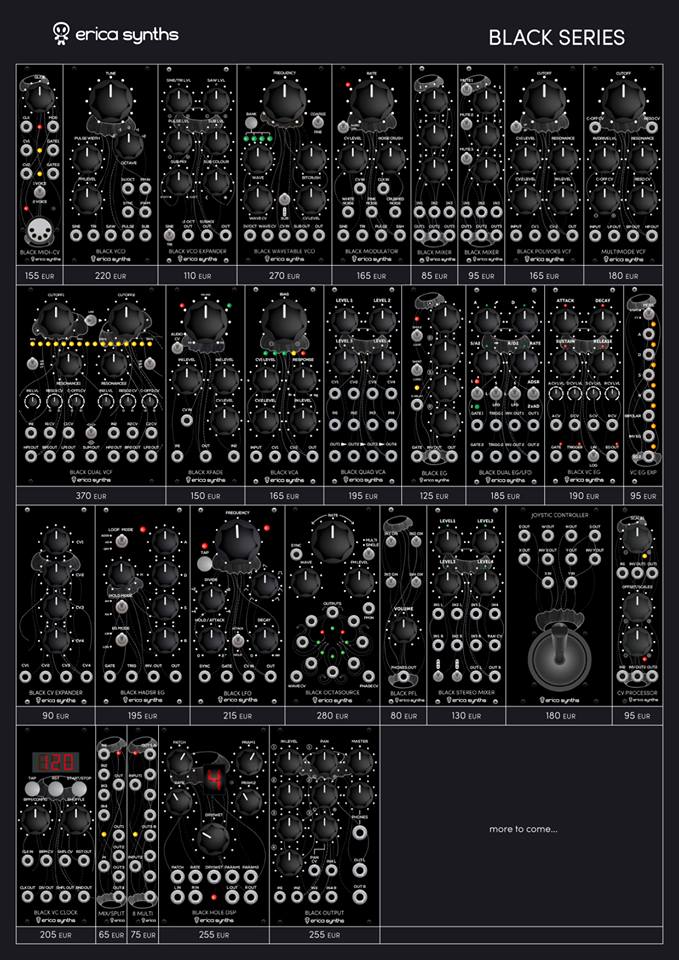The width and height of the screenshot is (679, 960).
Task: Push the SET button on Black VC Clock
Action: [x=55, y=790]
